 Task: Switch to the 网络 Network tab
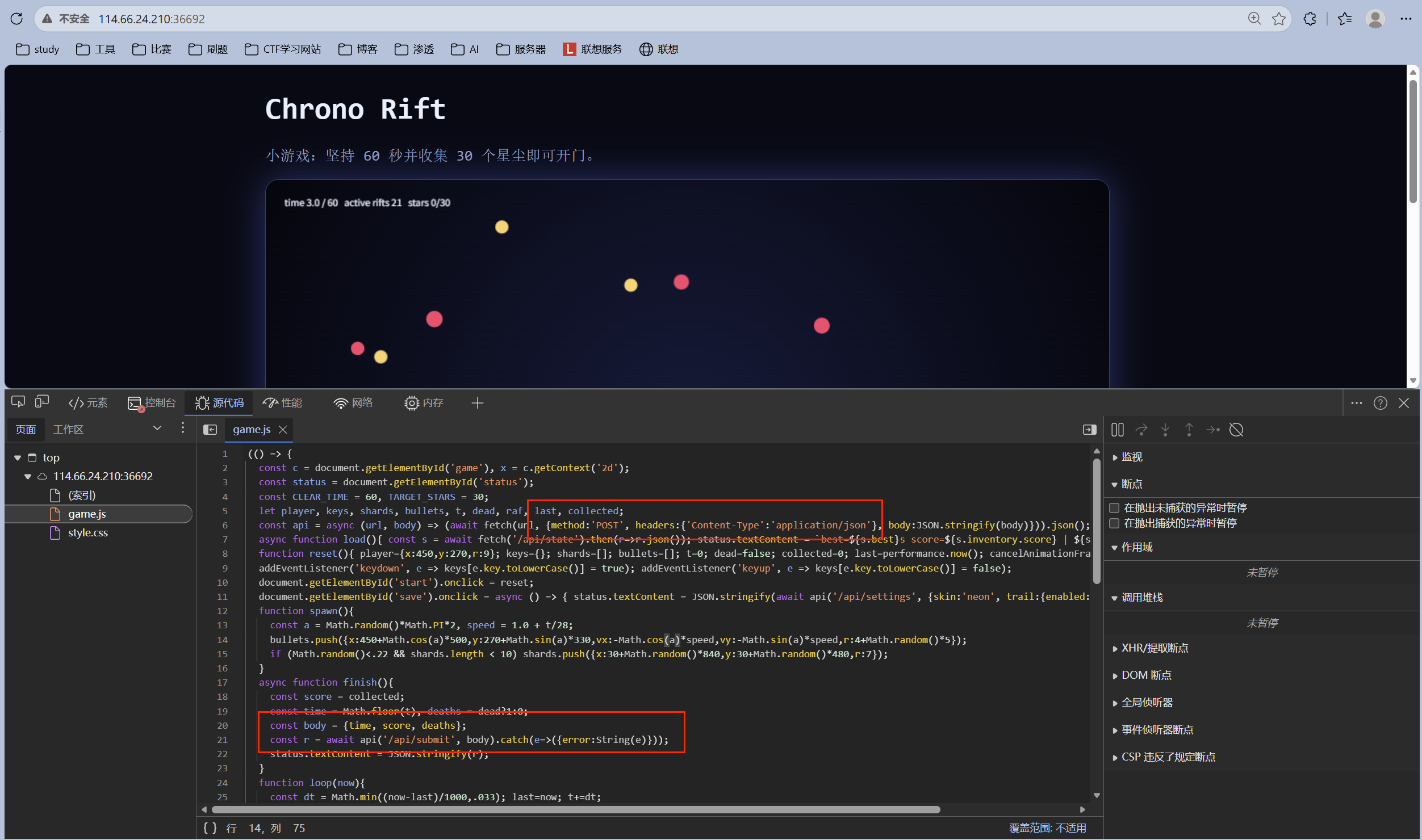coord(353,403)
